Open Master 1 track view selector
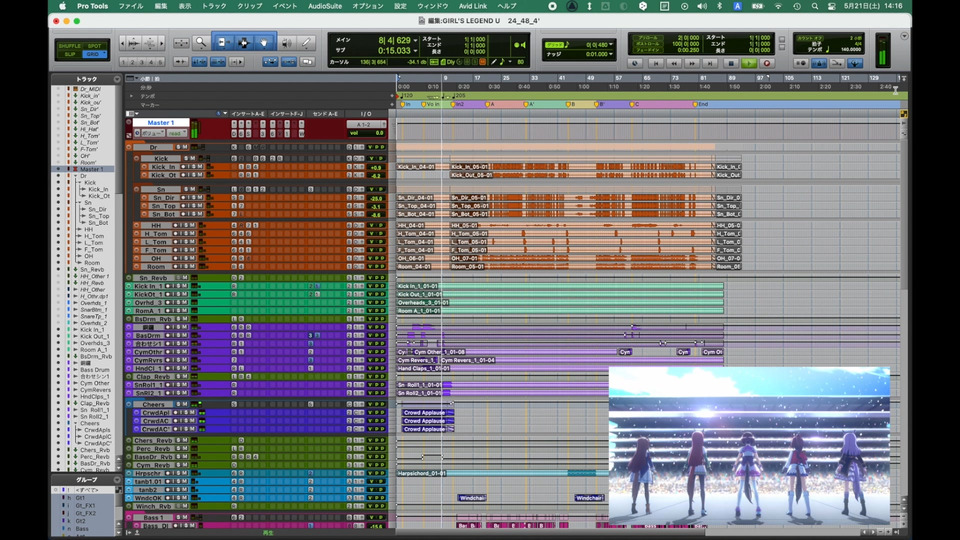The image size is (960, 540). pyautogui.click(x=152, y=133)
